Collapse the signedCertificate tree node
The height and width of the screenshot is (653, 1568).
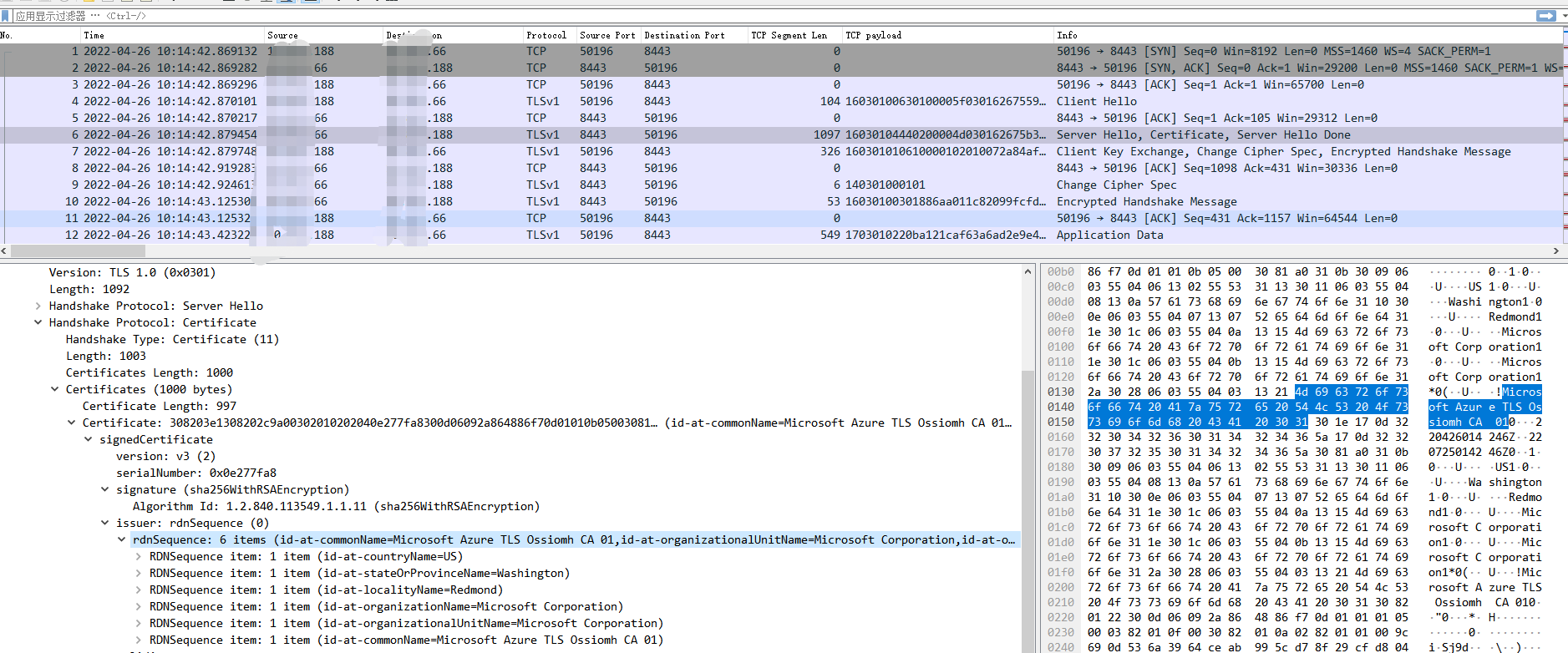tap(89, 440)
